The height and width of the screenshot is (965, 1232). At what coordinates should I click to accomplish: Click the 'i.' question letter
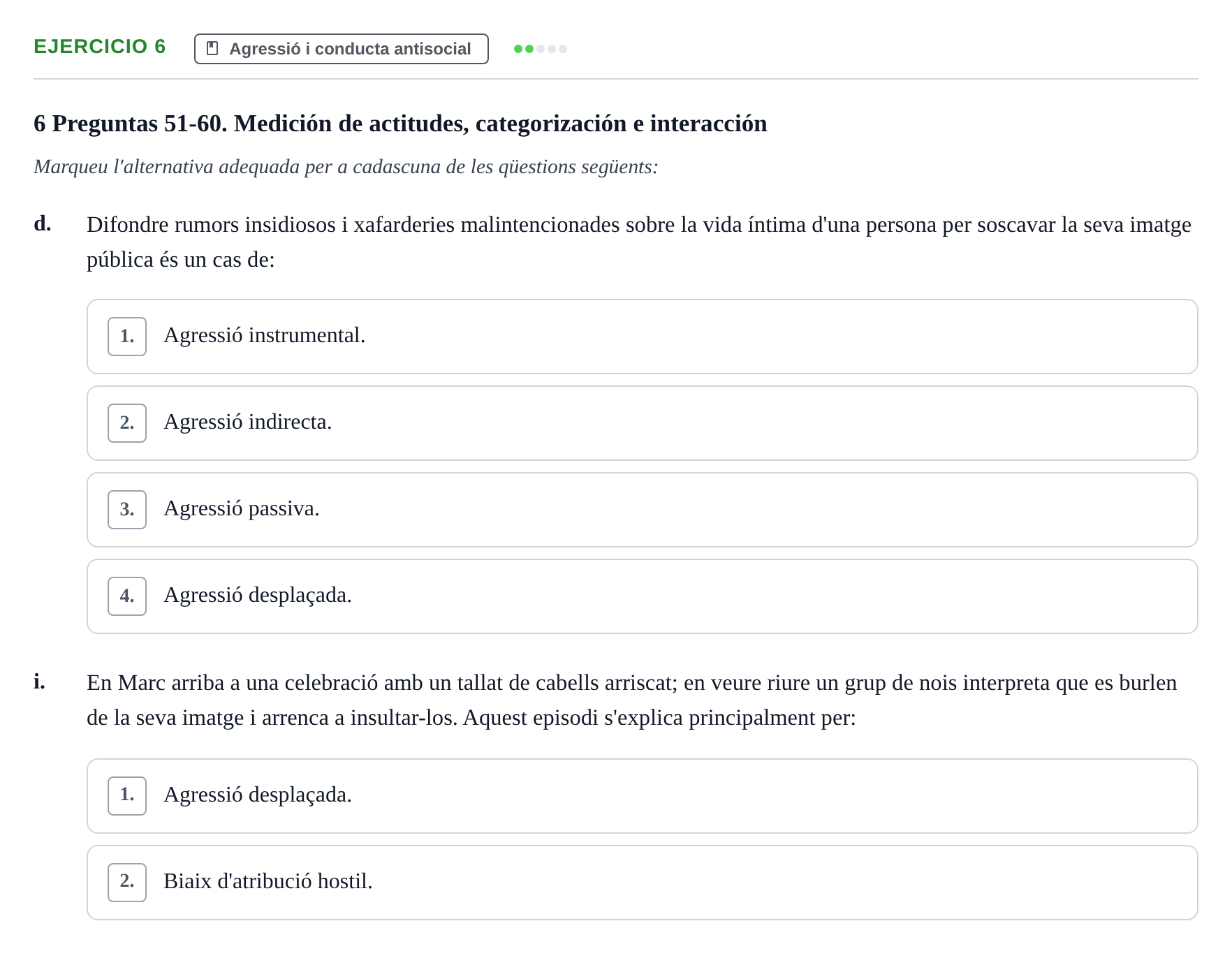click(39, 682)
